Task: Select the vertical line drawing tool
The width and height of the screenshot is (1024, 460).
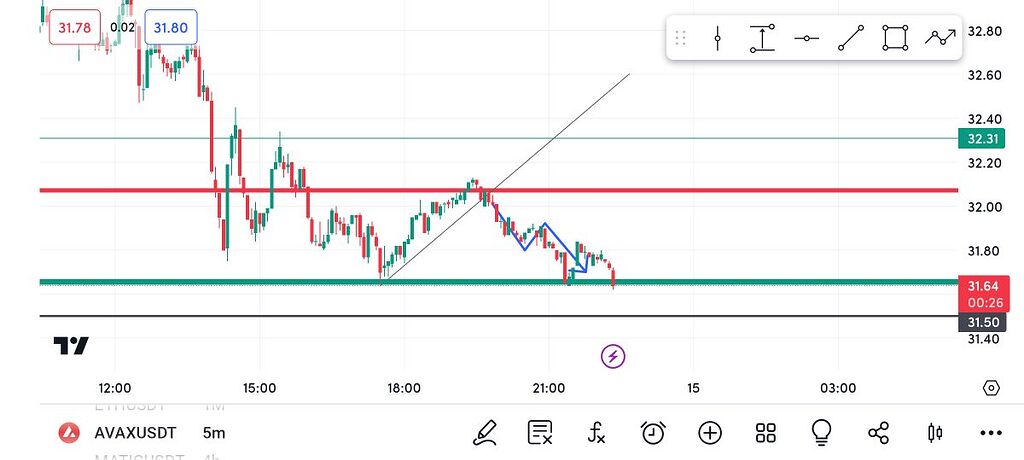Action: (718, 39)
